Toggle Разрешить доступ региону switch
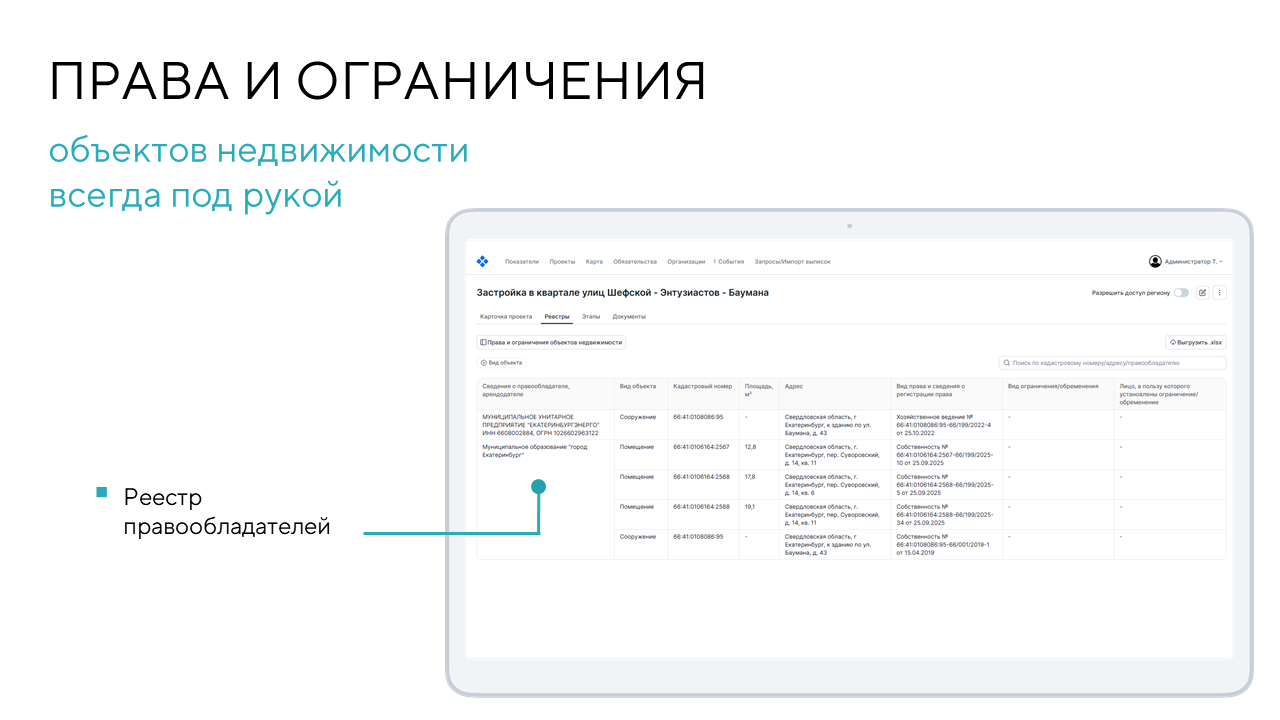This screenshot has width=1280, height=720. tap(1181, 293)
